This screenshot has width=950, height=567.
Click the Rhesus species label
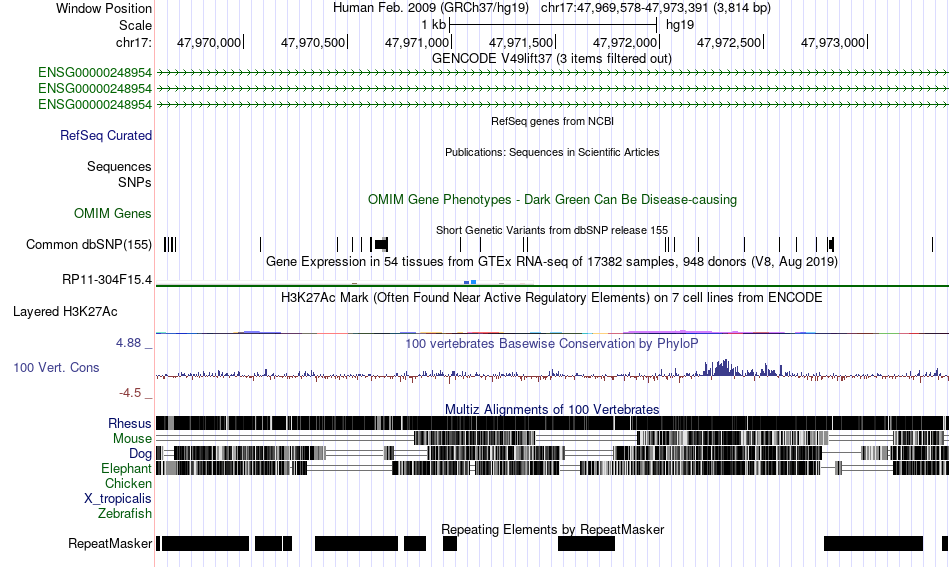pyautogui.click(x=130, y=423)
